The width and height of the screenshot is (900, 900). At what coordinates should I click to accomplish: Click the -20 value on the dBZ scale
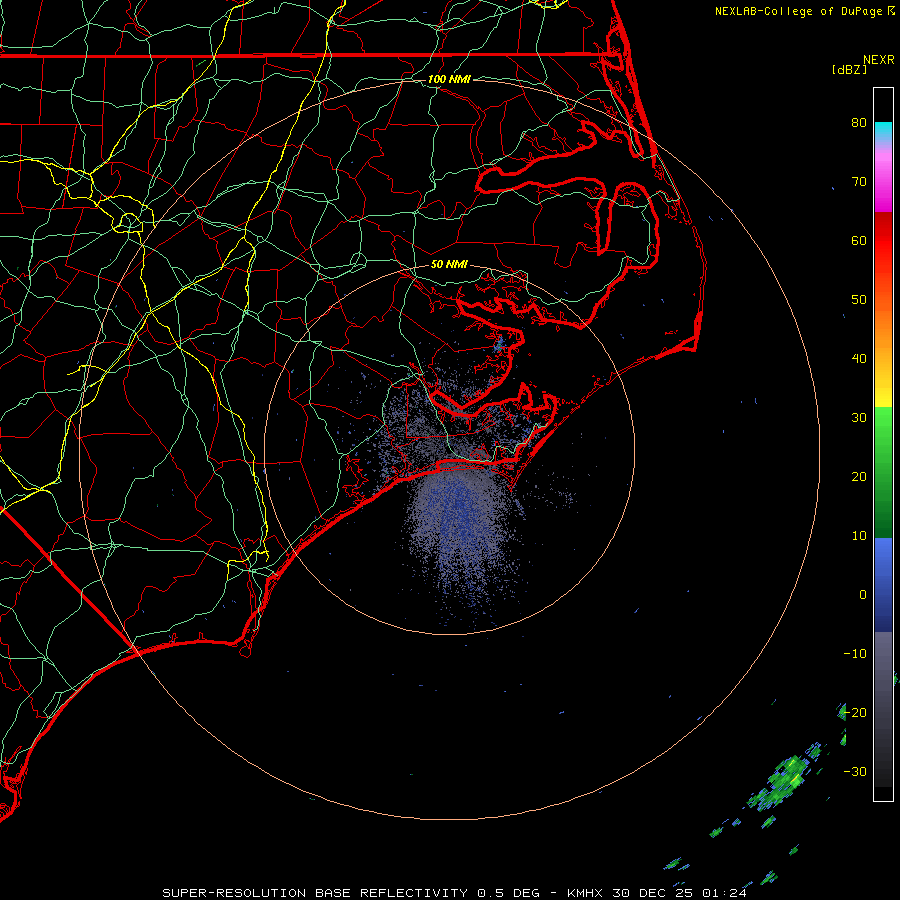[855, 712]
